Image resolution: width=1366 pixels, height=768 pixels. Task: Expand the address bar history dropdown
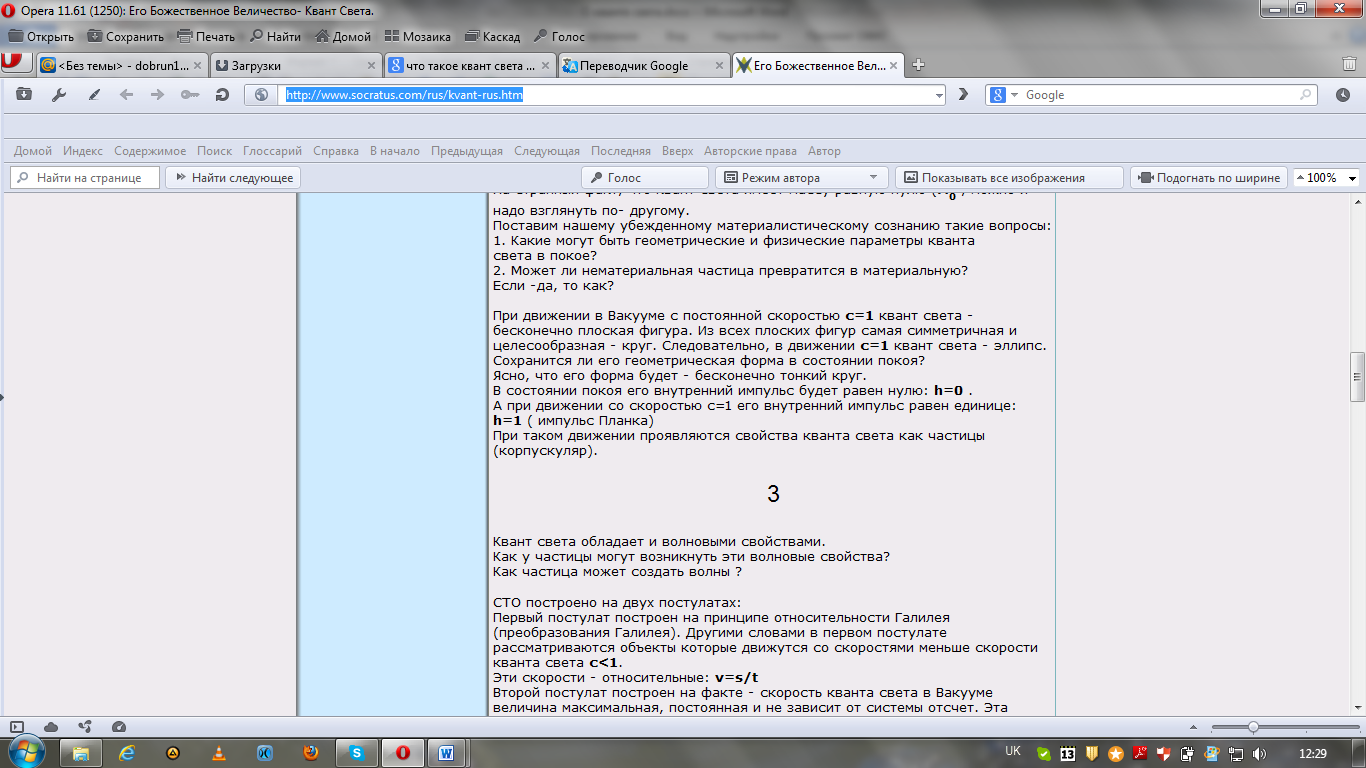tap(938, 95)
